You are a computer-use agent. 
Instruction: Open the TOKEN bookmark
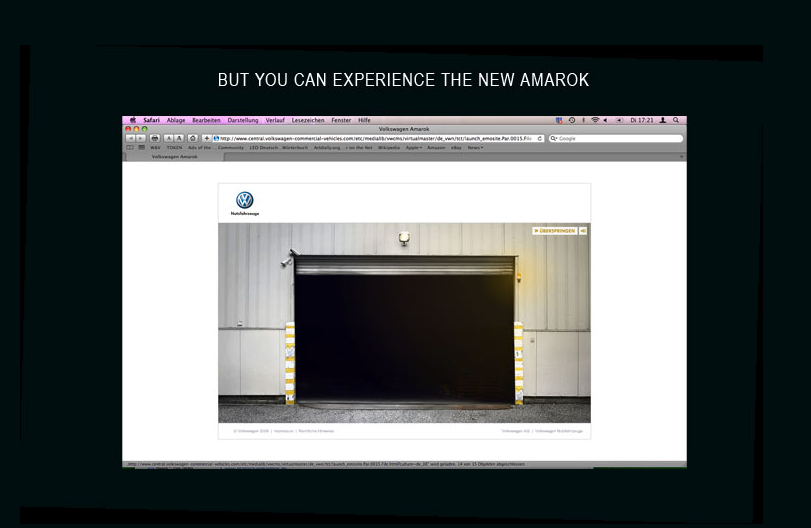click(x=174, y=148)
